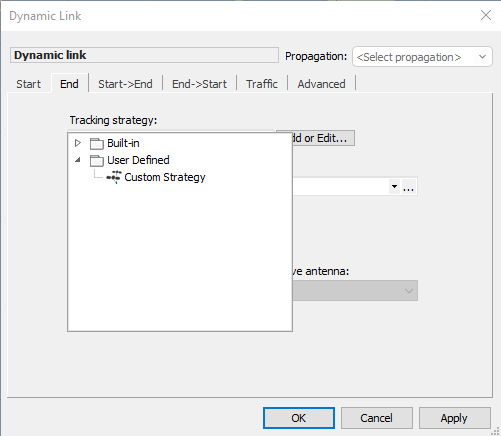Open the Advanced tab

(321, 84)
